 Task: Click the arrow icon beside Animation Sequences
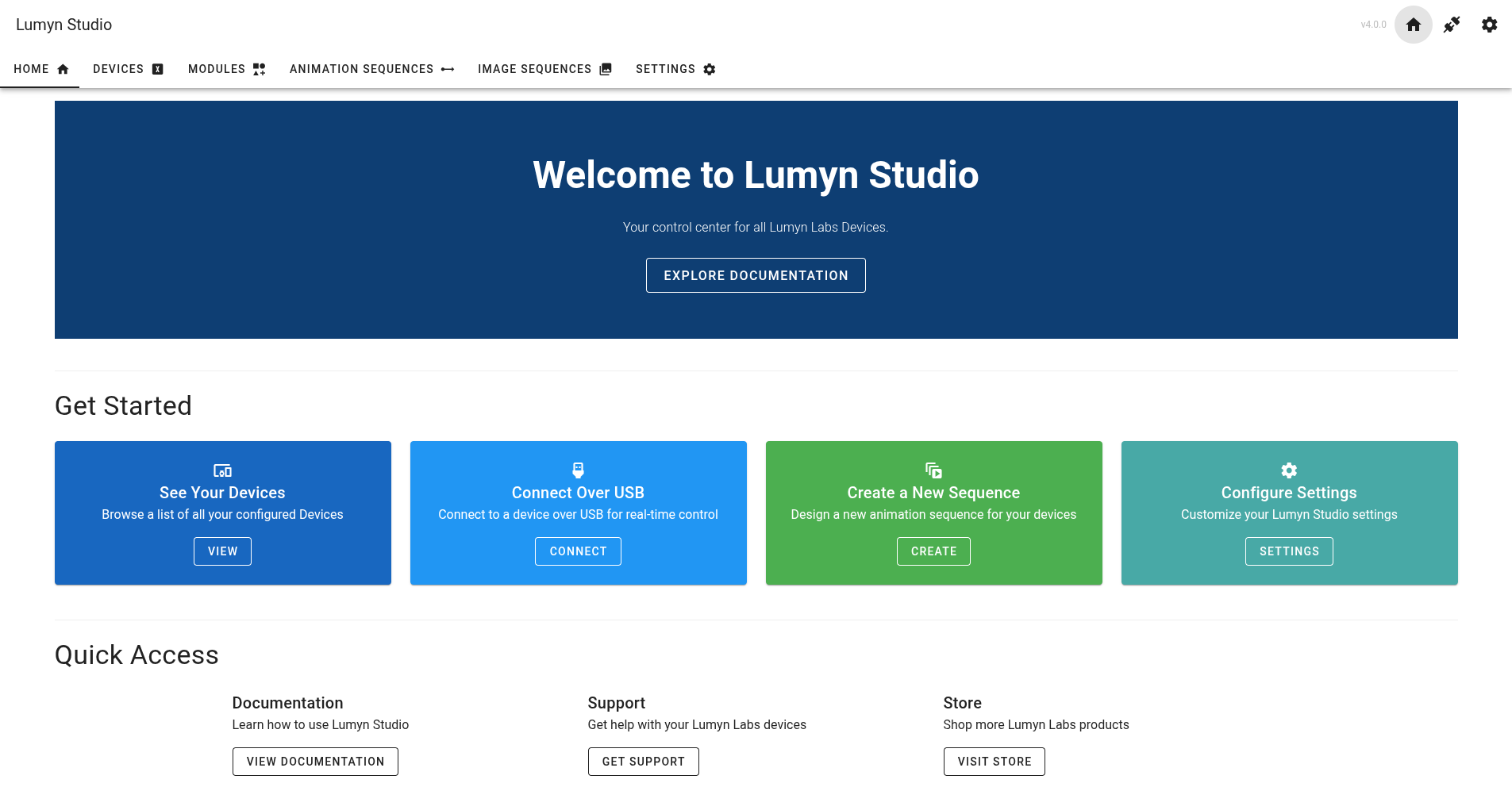tap(448, 69)
